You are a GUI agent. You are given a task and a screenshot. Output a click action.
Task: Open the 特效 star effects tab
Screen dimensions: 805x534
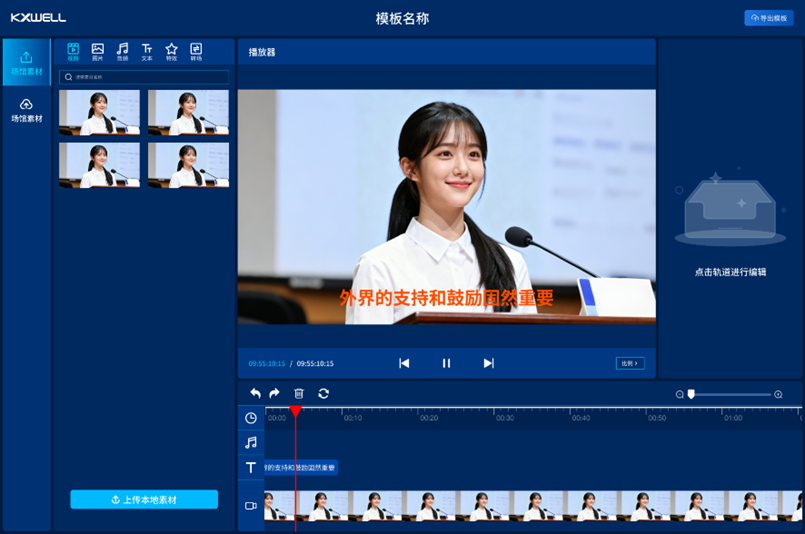click(x=171, y=52)
